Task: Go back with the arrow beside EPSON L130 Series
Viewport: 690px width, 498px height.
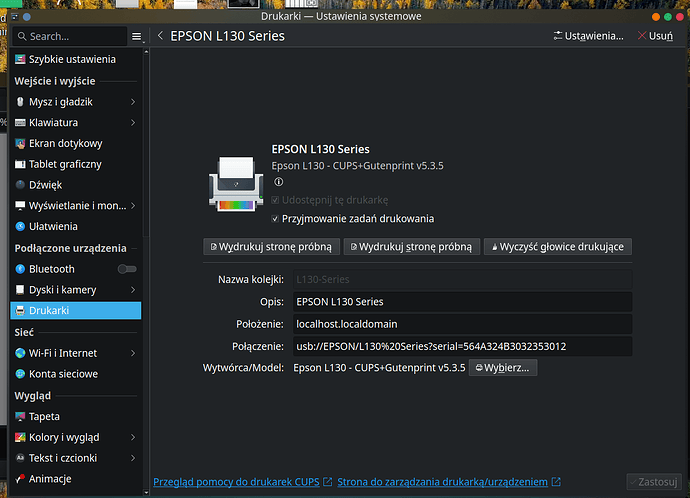Action: [161, 36]
